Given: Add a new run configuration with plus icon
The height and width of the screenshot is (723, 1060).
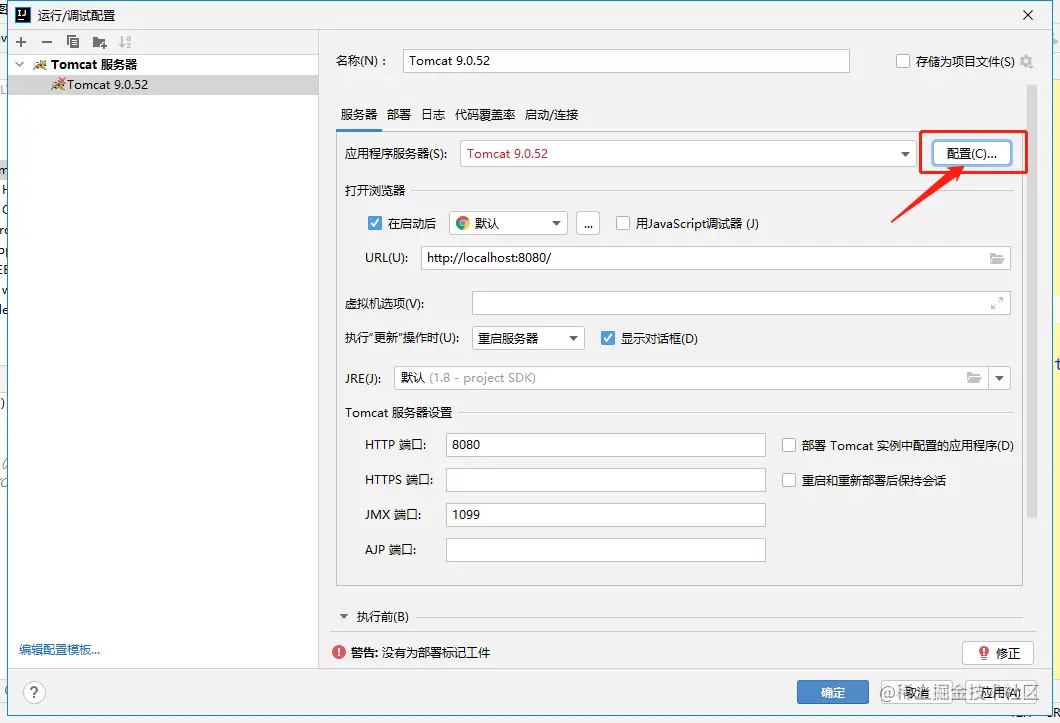Looking at the screenshot, I should click(21, 42).
